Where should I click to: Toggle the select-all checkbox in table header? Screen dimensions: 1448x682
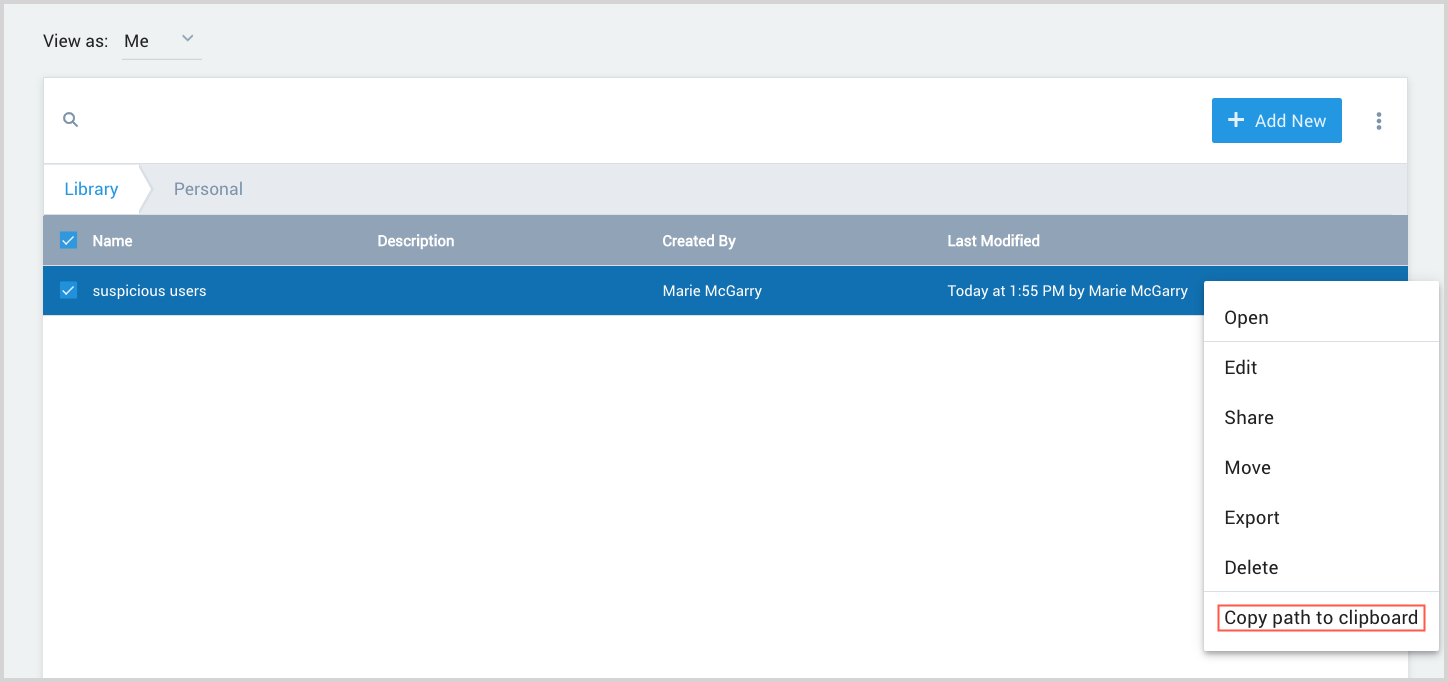pos(68,240)
